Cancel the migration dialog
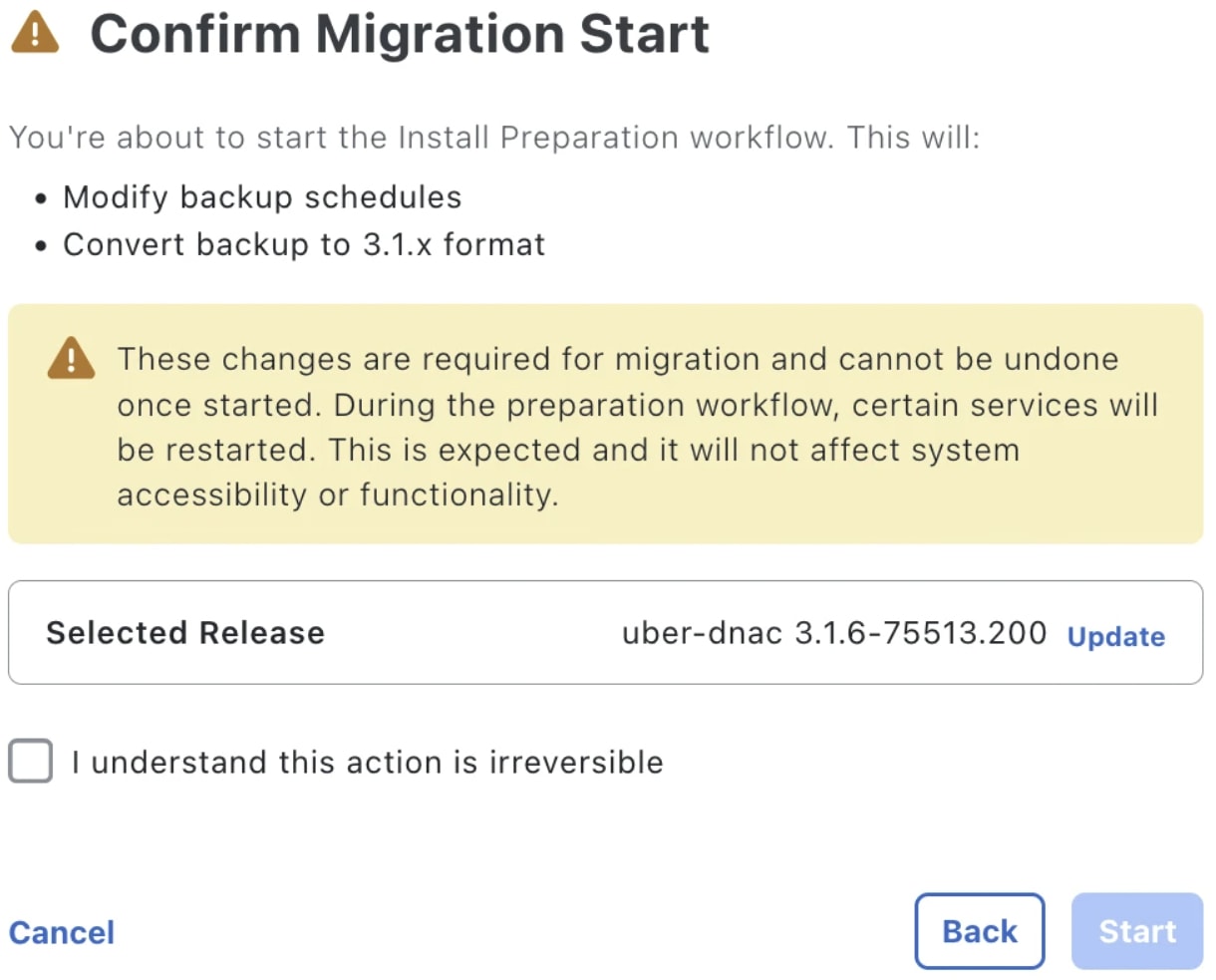The width and height of the screenshot is (1216, 980). coord(62,932)
